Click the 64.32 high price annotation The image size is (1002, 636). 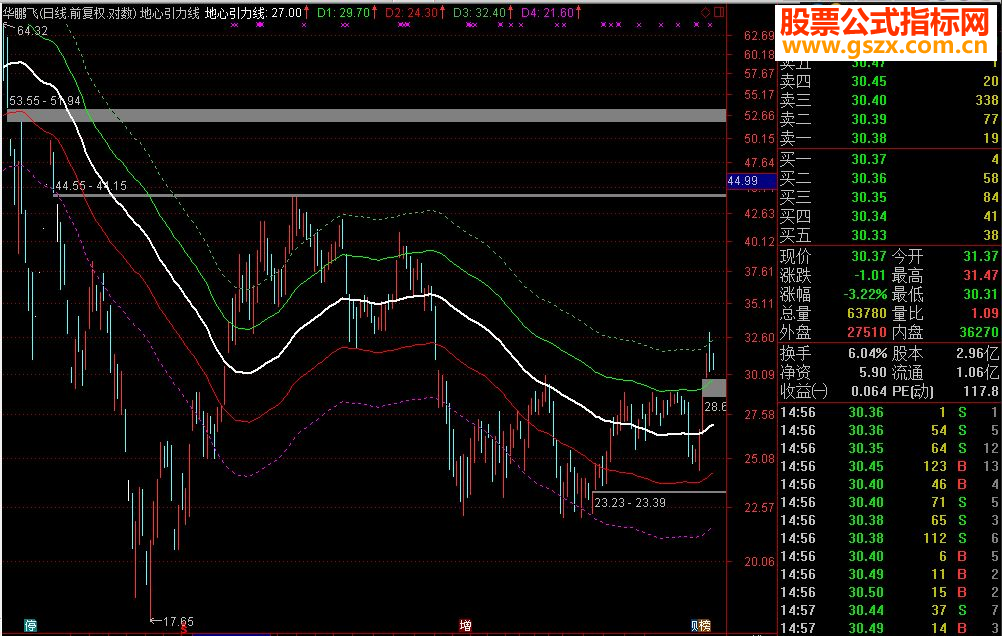click(x=32, y=31)
